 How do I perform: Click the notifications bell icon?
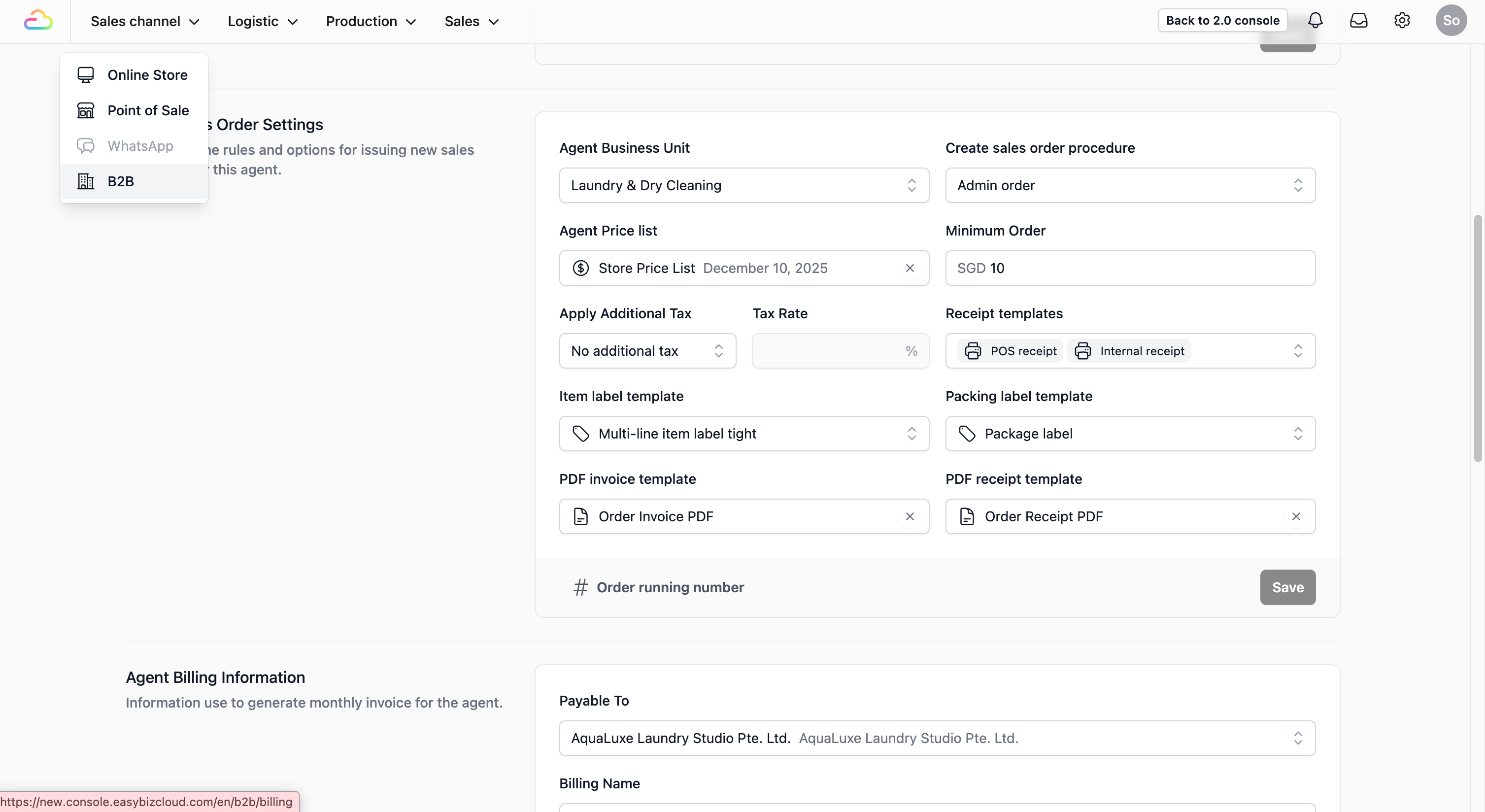pyautogui.click(x=1315, y=21)
